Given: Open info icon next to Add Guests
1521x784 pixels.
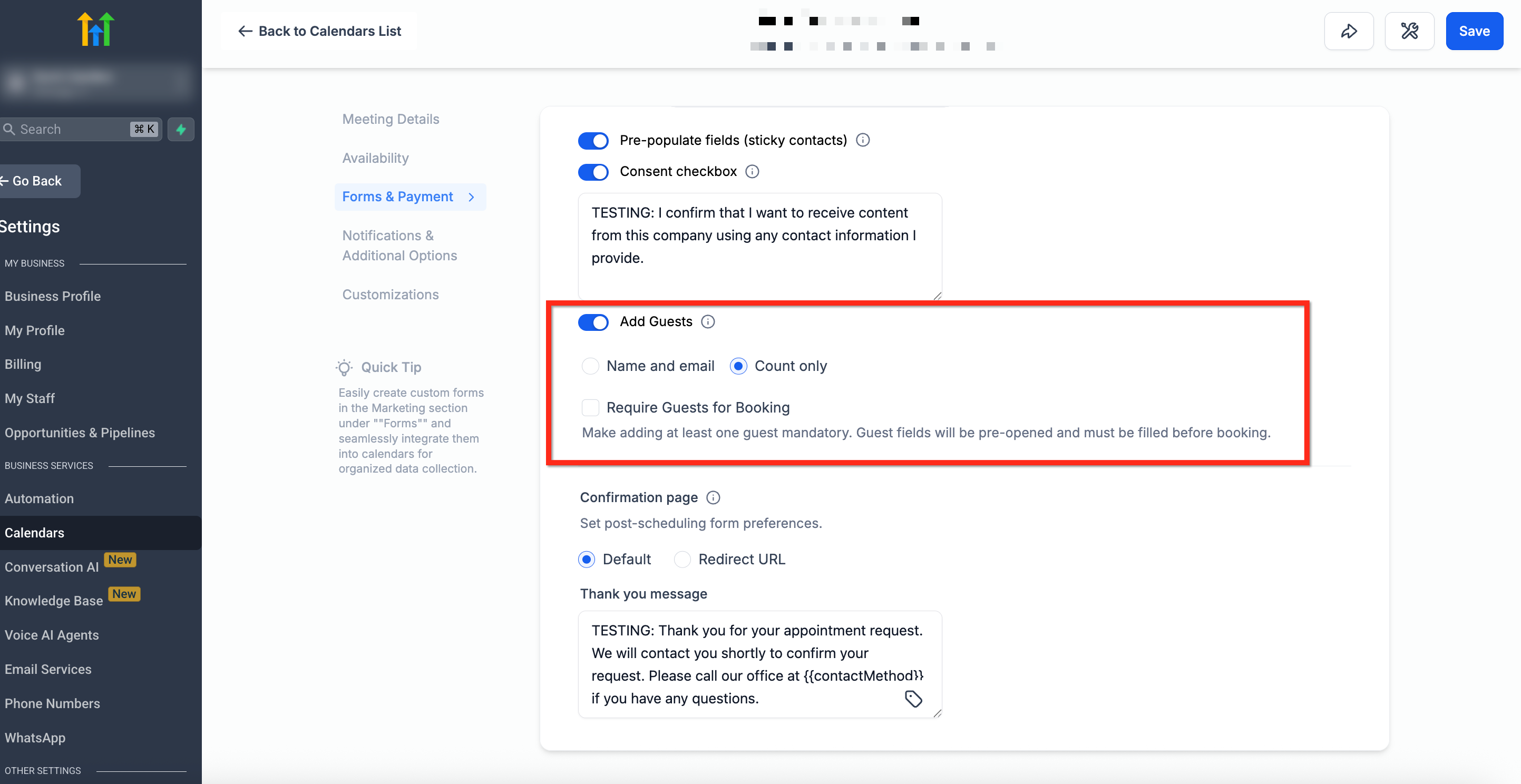Looking at the screenshot, I should (707, 322).
